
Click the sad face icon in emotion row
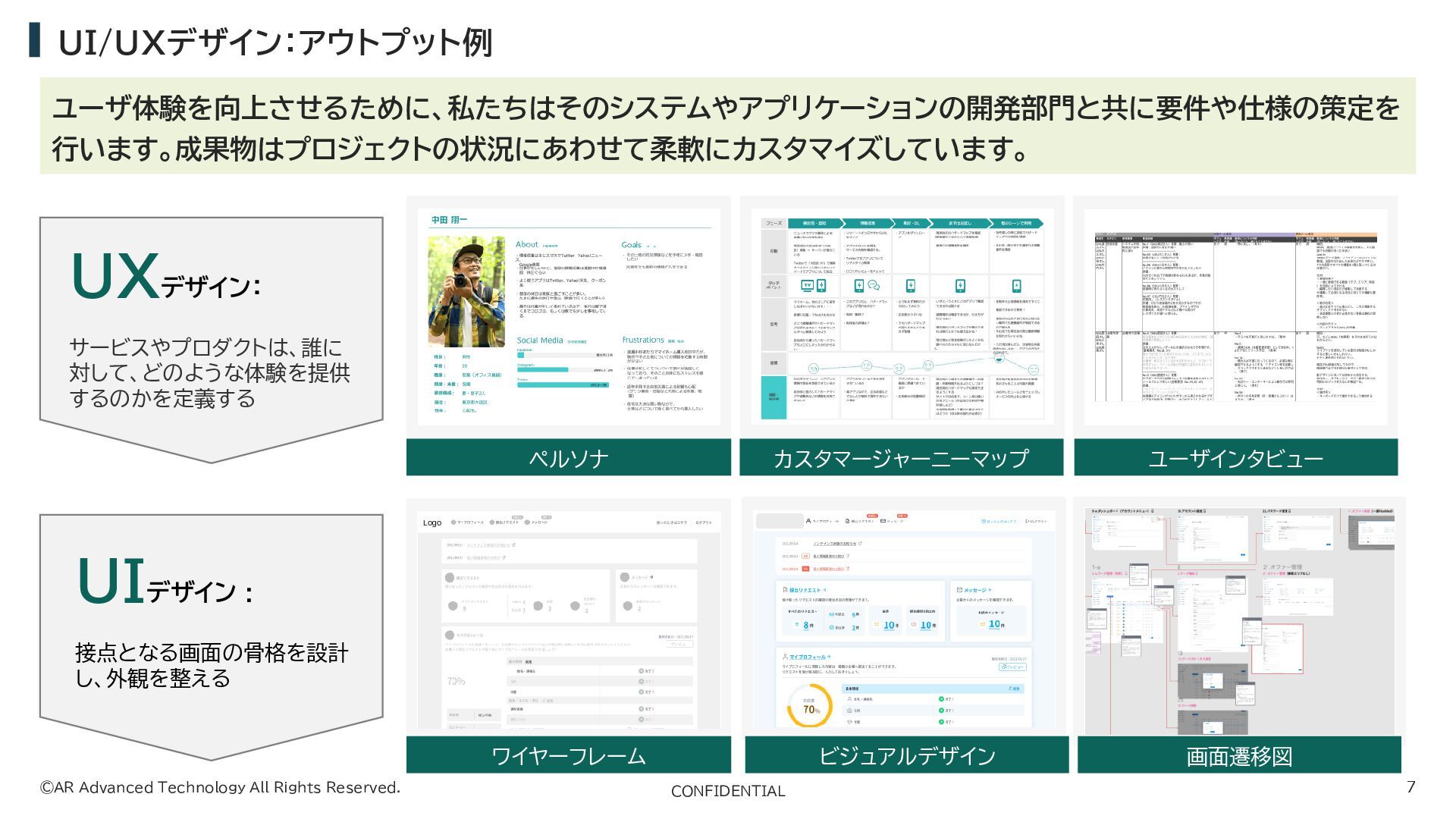coord(899,369)
